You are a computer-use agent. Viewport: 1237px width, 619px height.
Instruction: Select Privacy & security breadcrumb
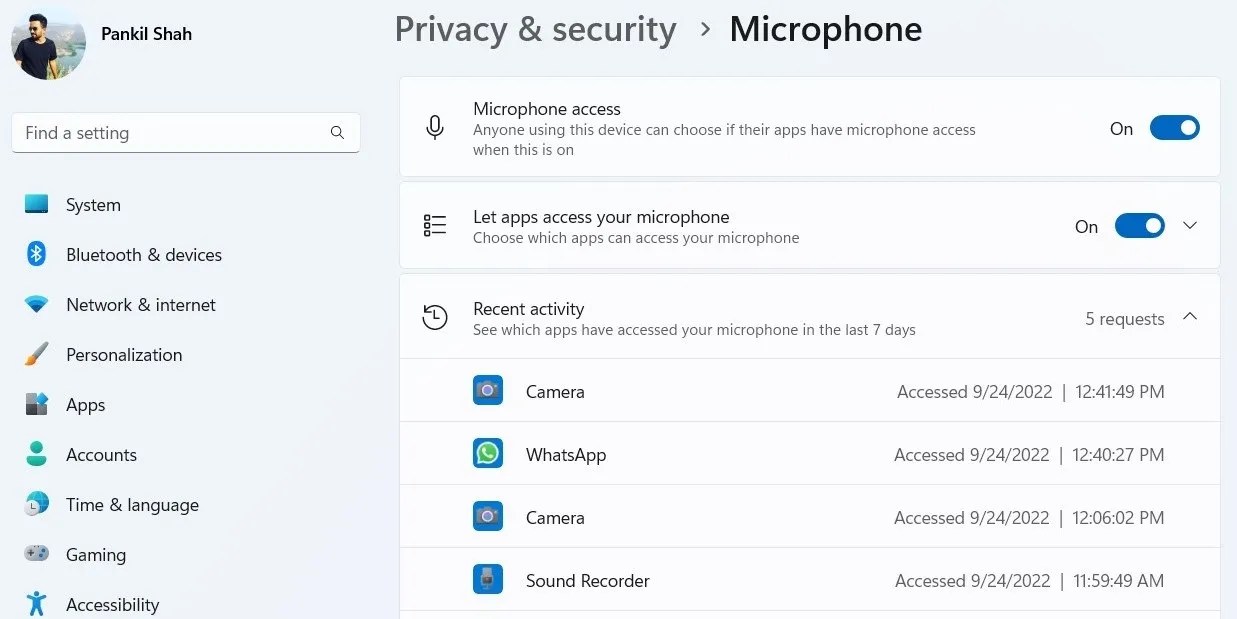[x=535, y=29]
